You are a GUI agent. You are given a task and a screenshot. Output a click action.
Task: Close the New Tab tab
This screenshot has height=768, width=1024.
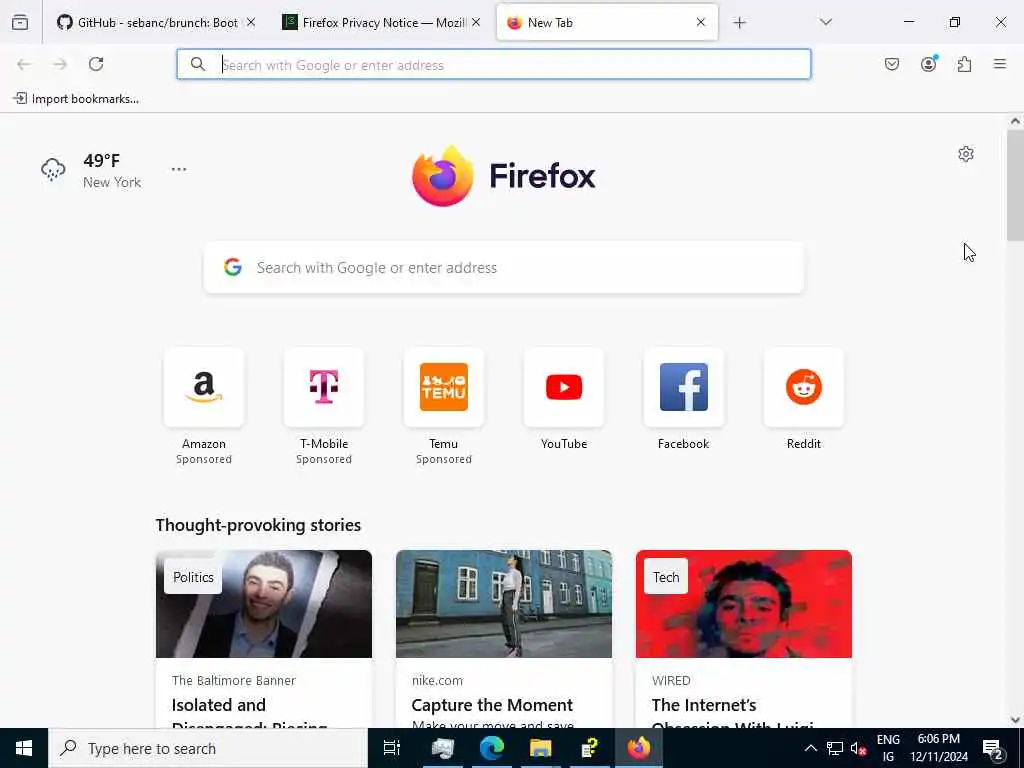click(x=701, y=22)
